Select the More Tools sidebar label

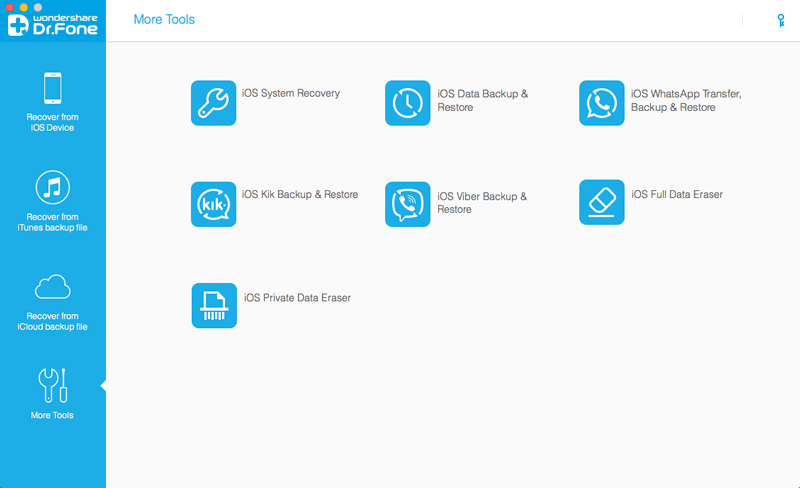pos(52,416)
